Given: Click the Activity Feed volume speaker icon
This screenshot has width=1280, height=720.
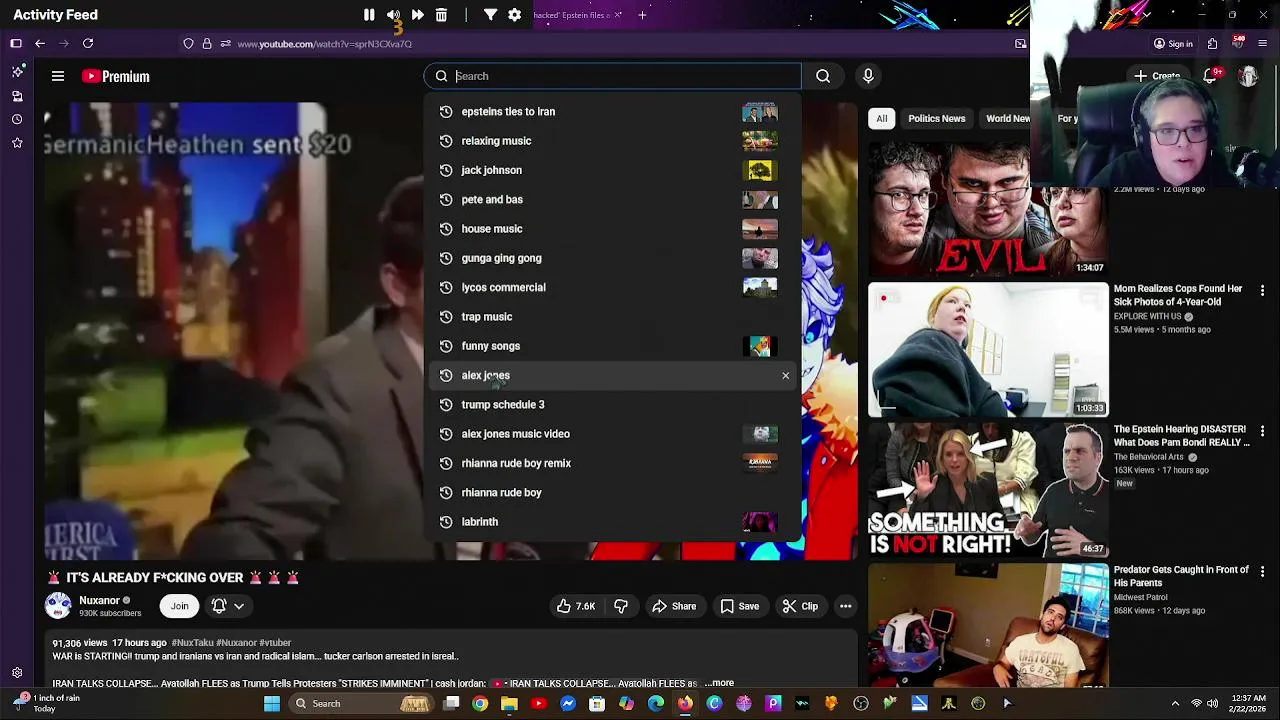Looking at the screenshot, I should 393,15.
